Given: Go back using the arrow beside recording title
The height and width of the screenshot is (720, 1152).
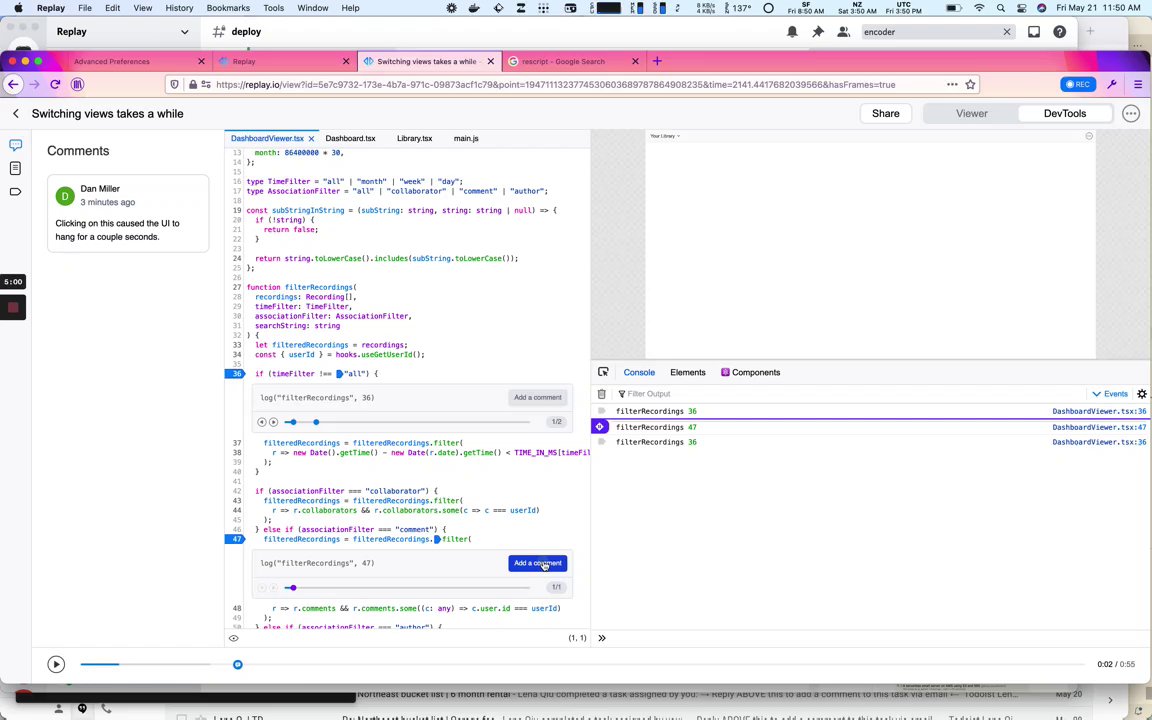Looking at the screenshot, I should (15, 114).
